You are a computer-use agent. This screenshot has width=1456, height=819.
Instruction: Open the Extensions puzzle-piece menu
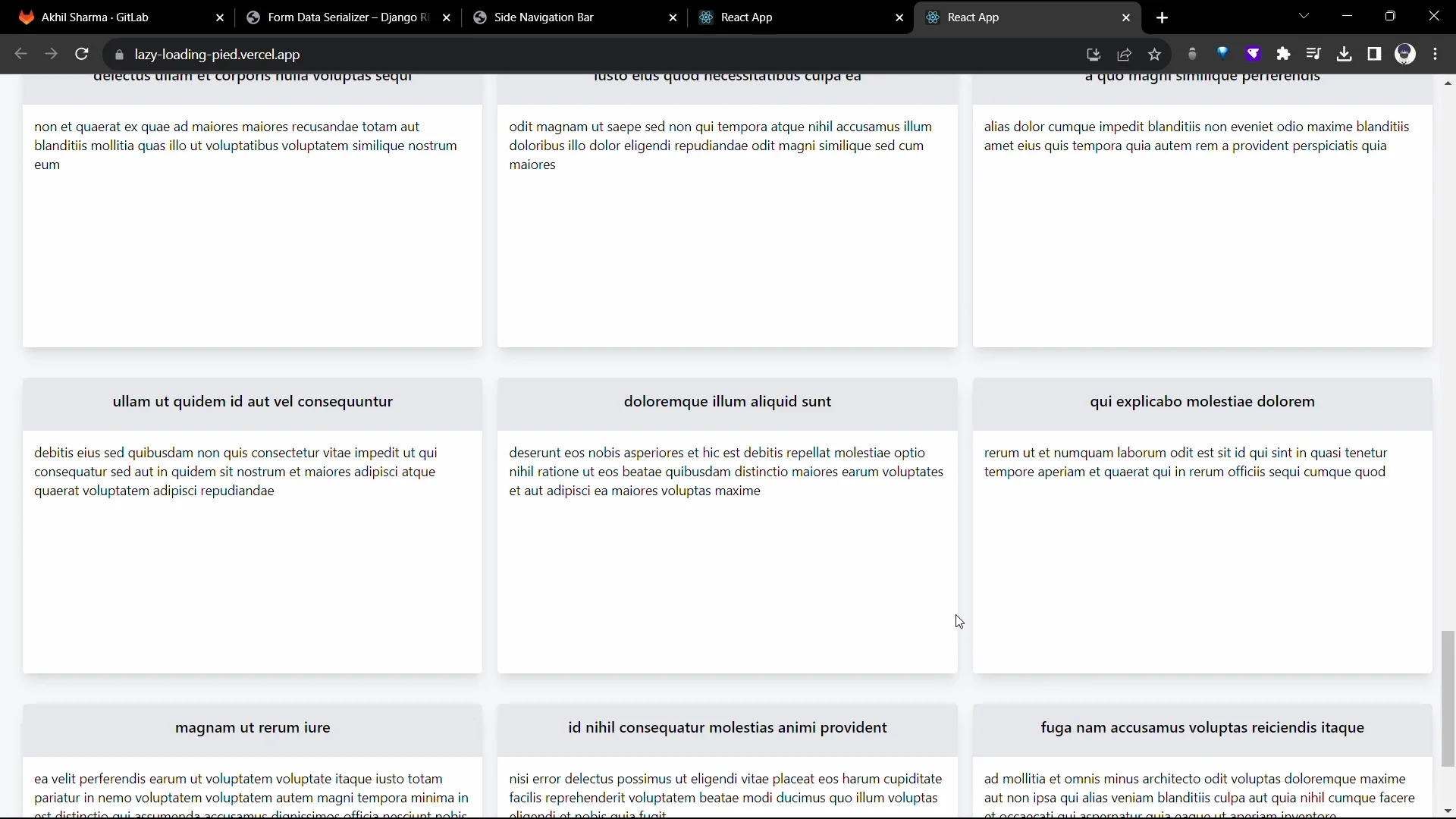[x=1284, y=54]
